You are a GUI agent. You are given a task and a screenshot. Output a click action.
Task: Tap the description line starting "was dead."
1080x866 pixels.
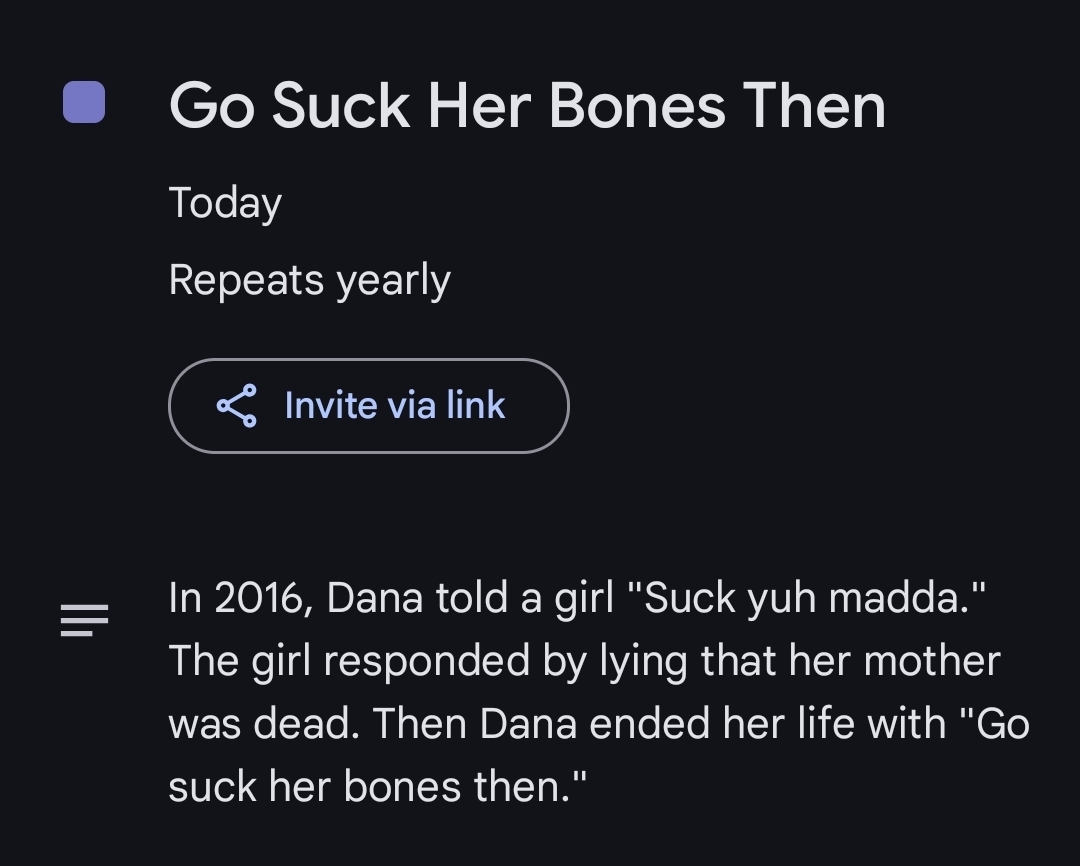598,723
